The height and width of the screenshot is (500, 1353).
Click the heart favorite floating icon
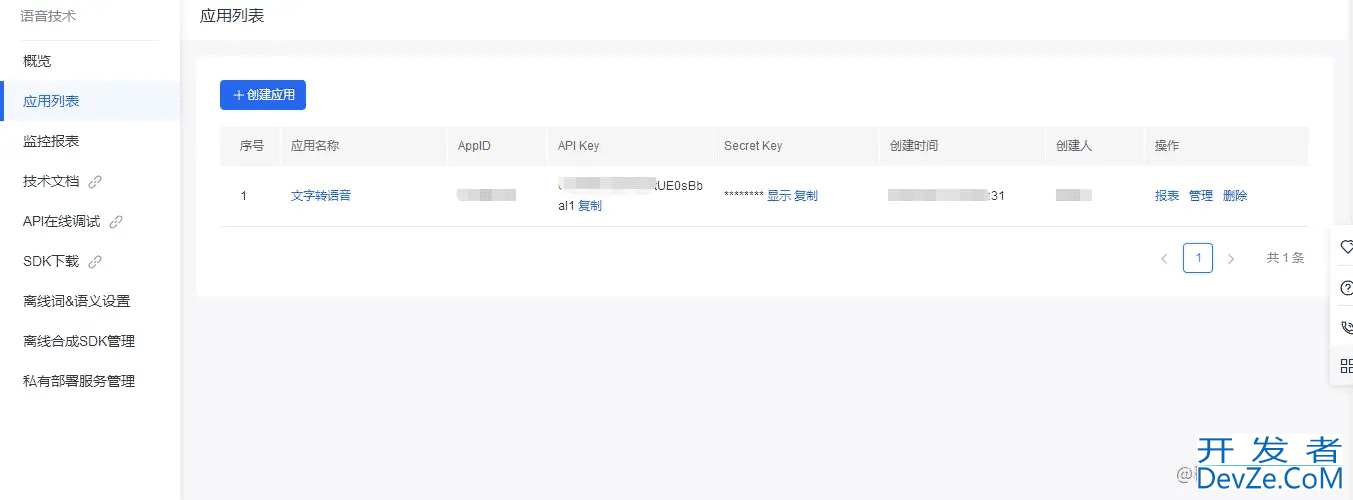coord(1345,247)
